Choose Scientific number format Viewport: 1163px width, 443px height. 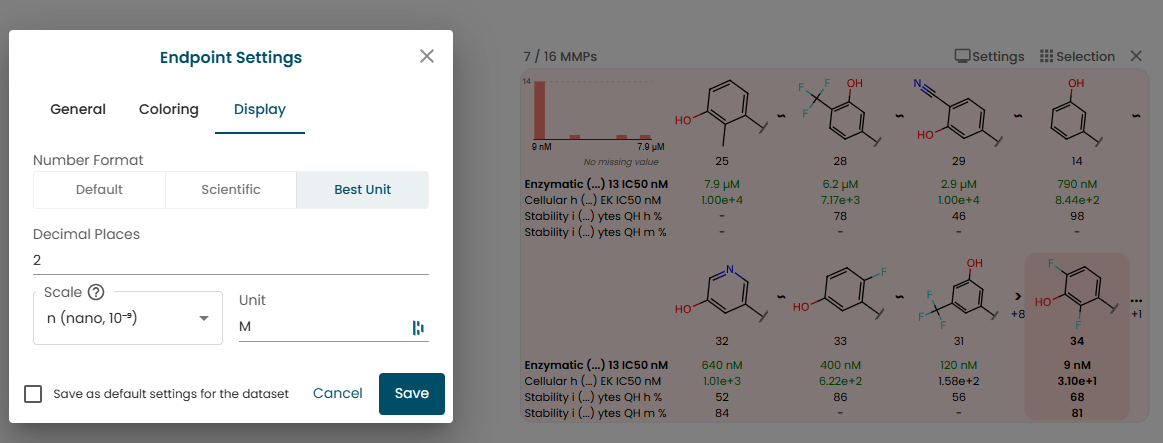231,189
